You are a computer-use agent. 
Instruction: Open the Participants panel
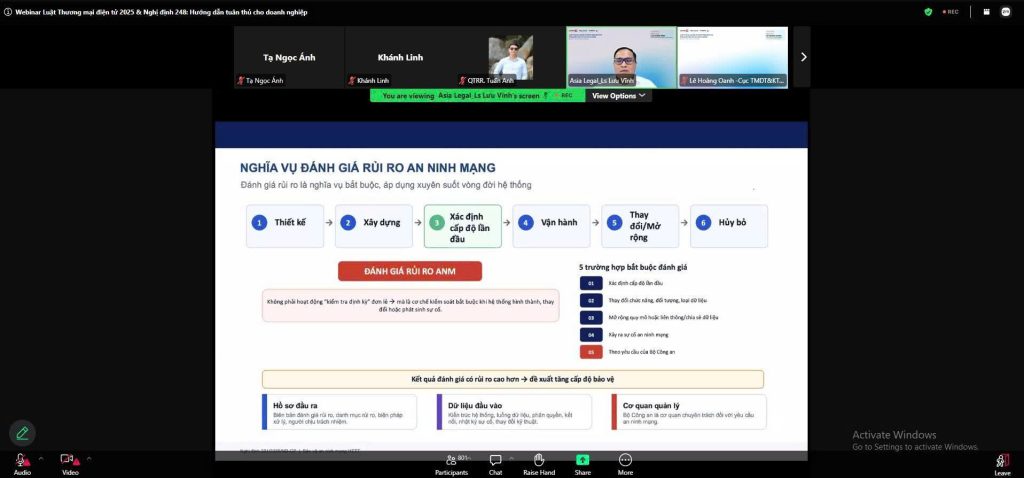click(x=451, y=464)
